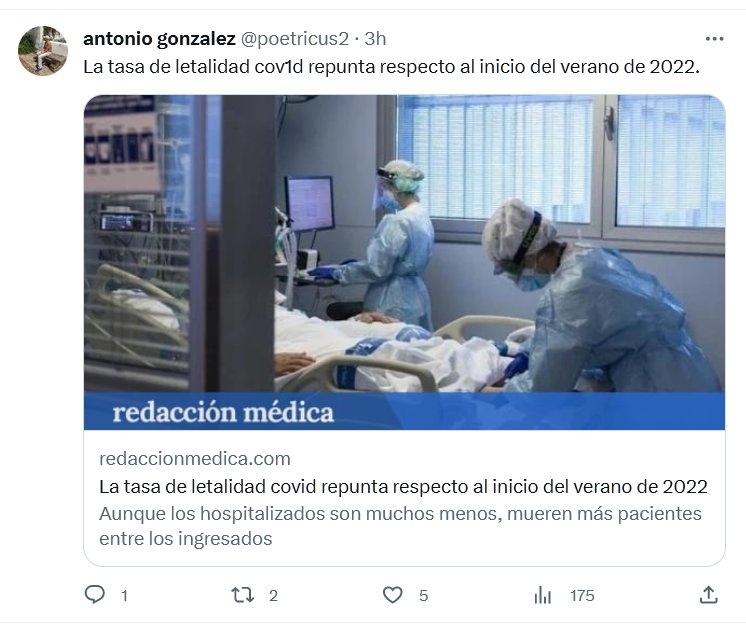Click the tweet text about letalidad cov1d

click(391, 67)
